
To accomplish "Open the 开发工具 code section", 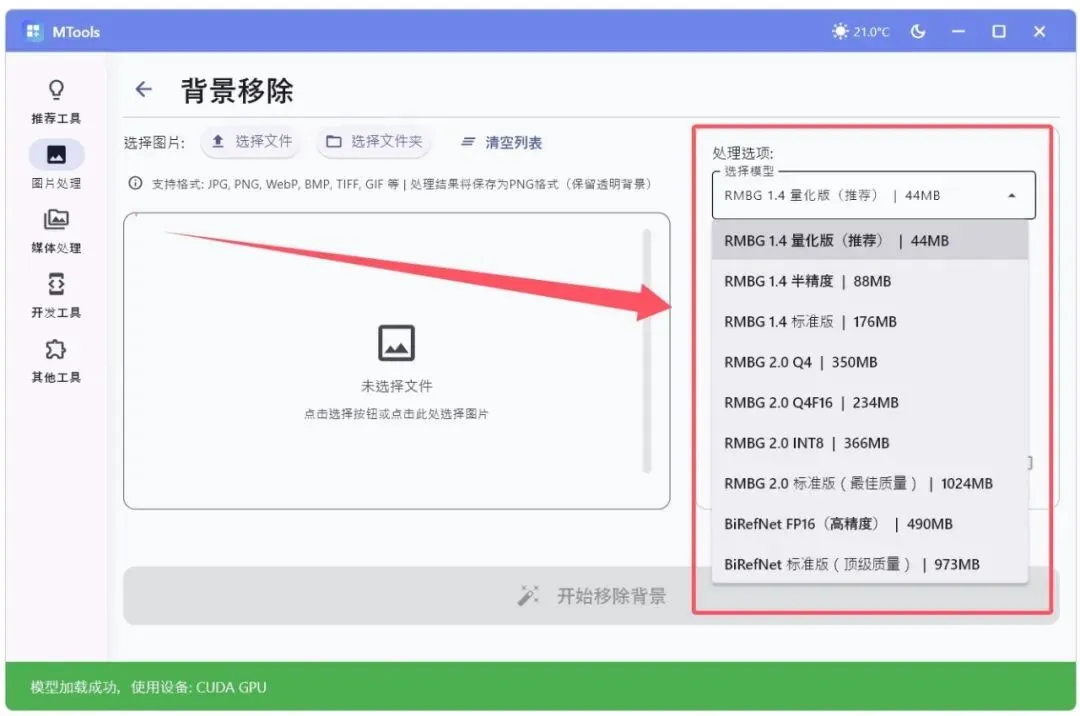I will 56,295.
